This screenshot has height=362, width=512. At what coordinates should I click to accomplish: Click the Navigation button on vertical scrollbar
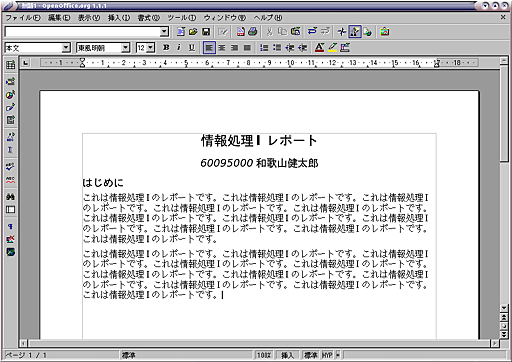504,325
